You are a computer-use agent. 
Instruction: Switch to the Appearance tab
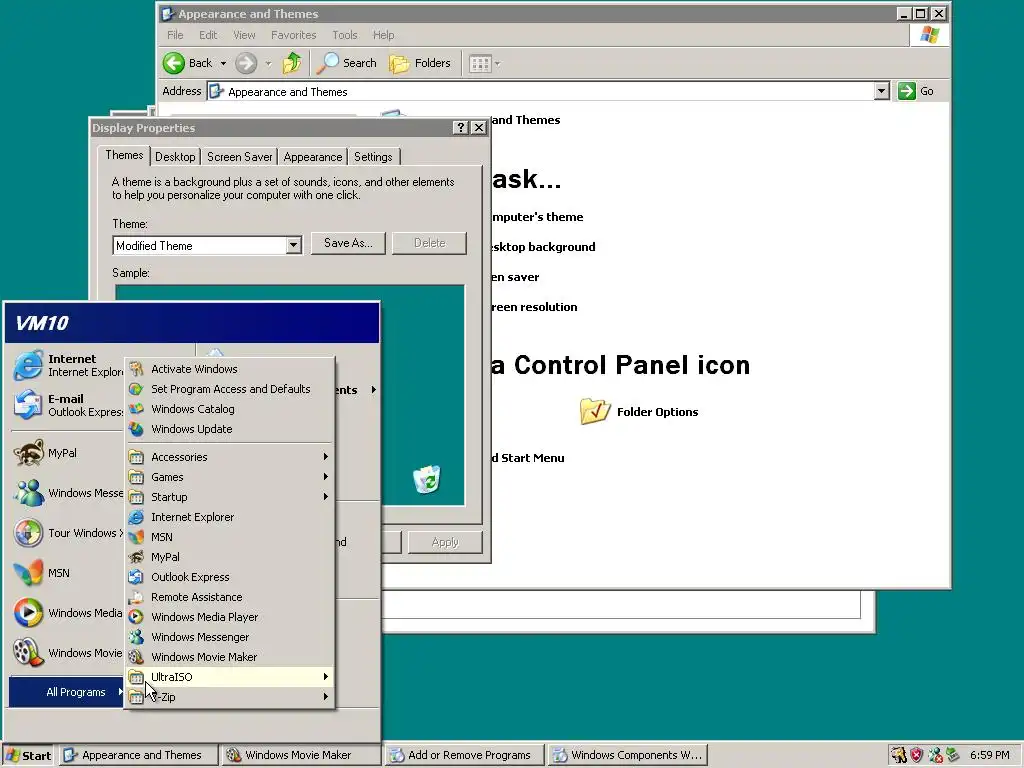pyautogui.click(x=313, y=157)
